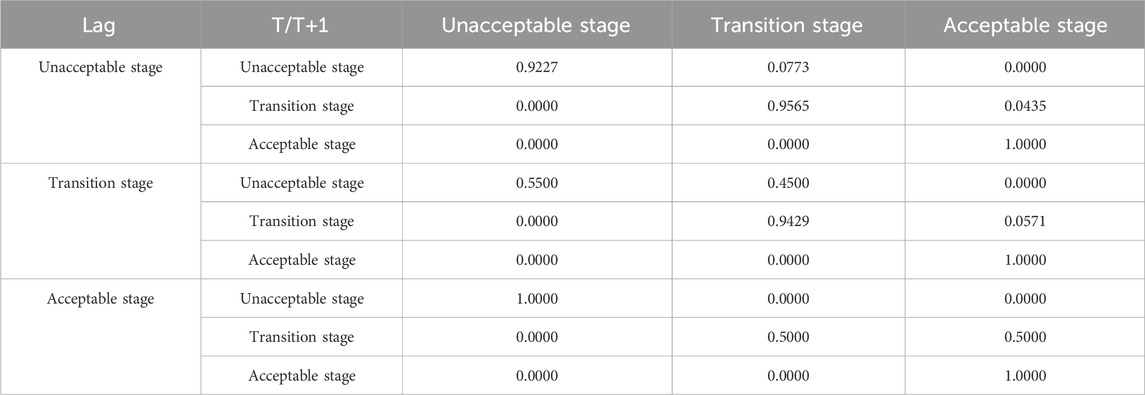Image resolution: width=1145 pixels, height=395 pixels.
Task: Select the Unacceptable stage lag row label
Action: (101, 68)
